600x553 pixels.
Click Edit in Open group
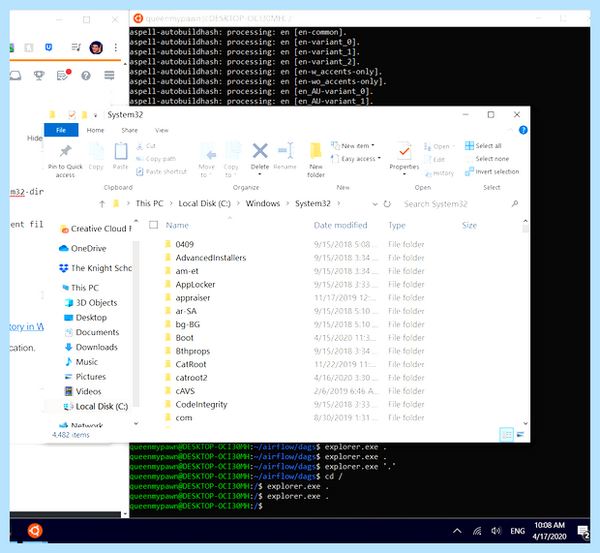pos(434,160)
